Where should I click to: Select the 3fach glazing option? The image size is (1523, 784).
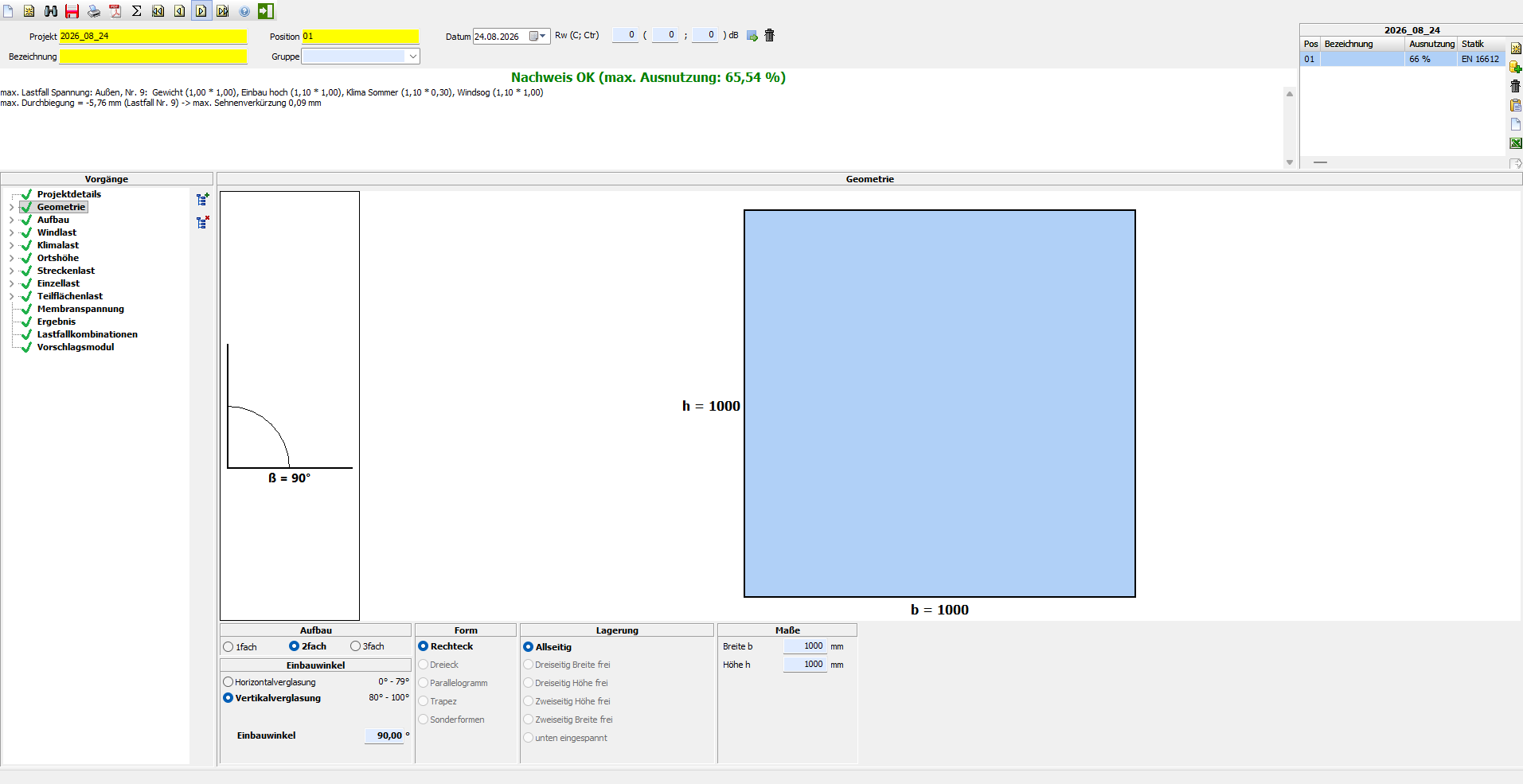[355, 646]
